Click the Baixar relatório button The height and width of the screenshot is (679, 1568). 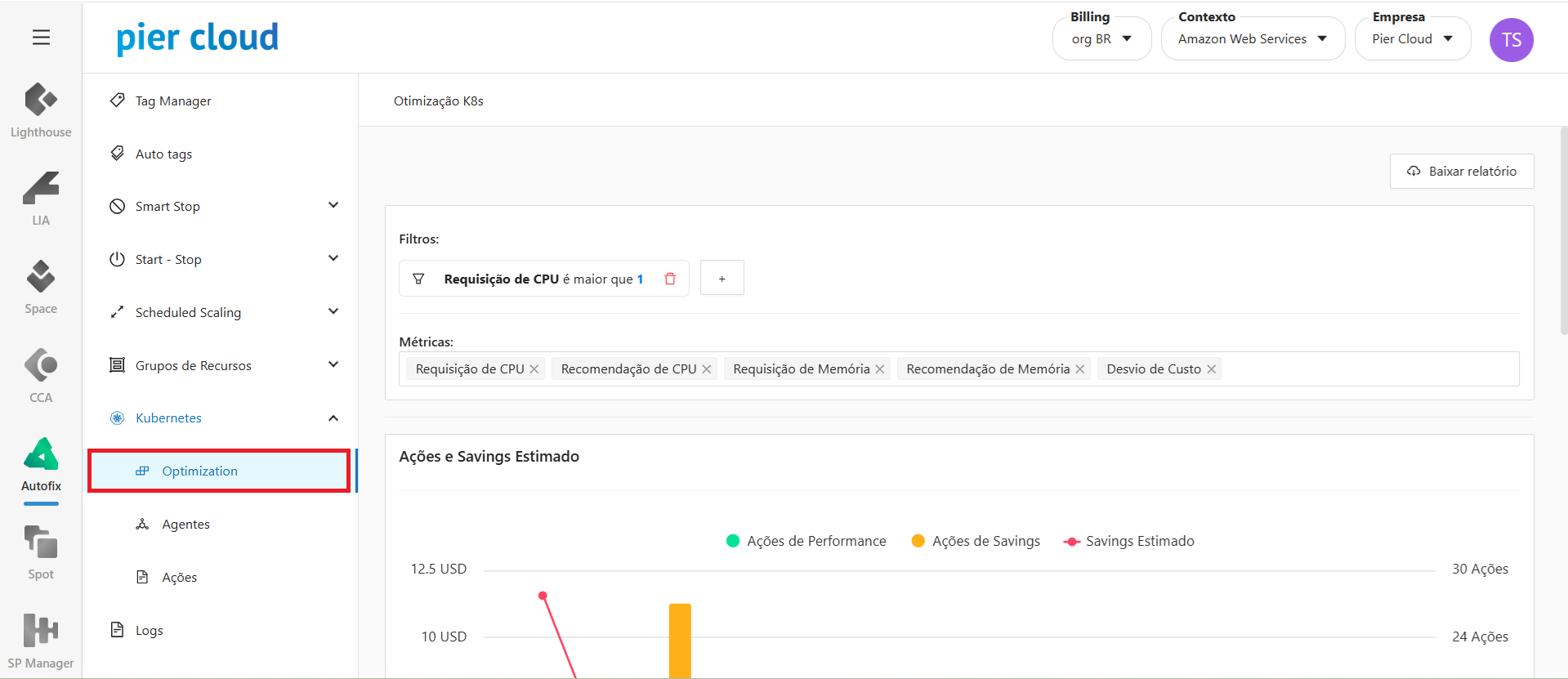point(1461,171)
